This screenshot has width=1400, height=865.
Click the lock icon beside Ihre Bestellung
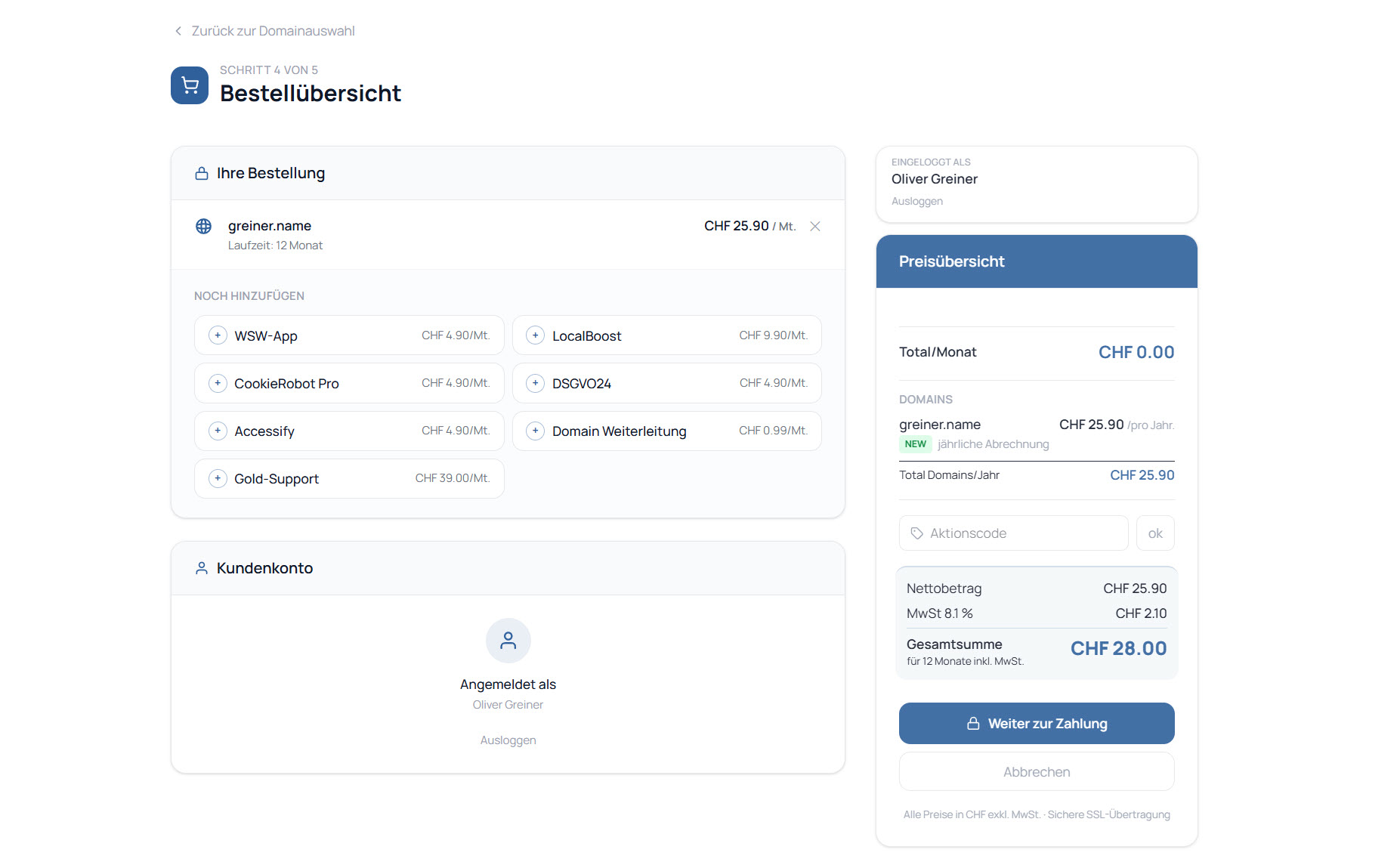[x=202, y=174]
